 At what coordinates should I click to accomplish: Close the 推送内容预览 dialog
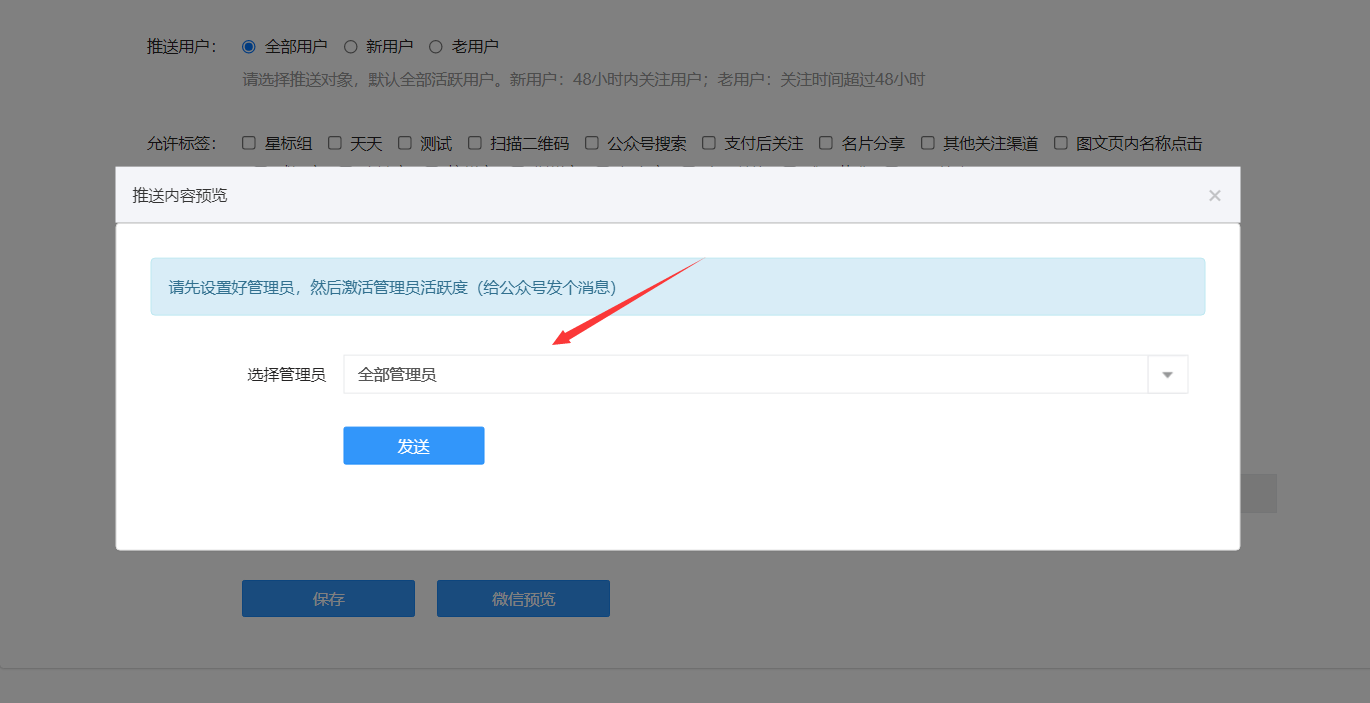(1214, 196)
